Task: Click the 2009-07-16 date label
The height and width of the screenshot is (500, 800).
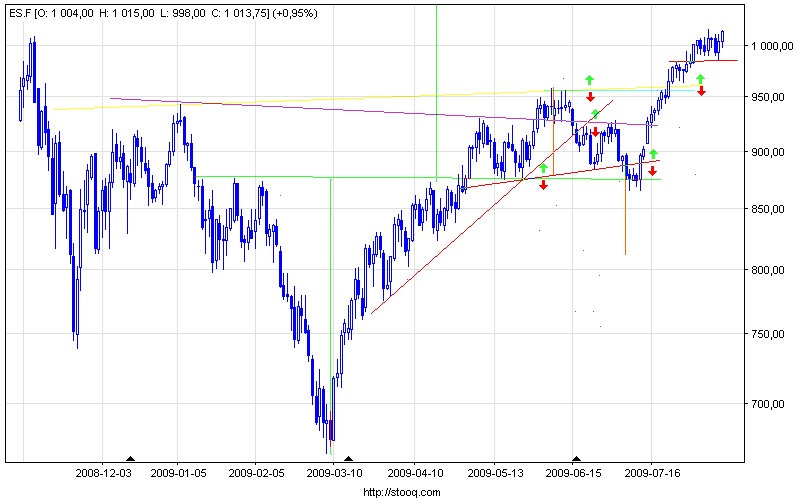Action: coord(653,473)
